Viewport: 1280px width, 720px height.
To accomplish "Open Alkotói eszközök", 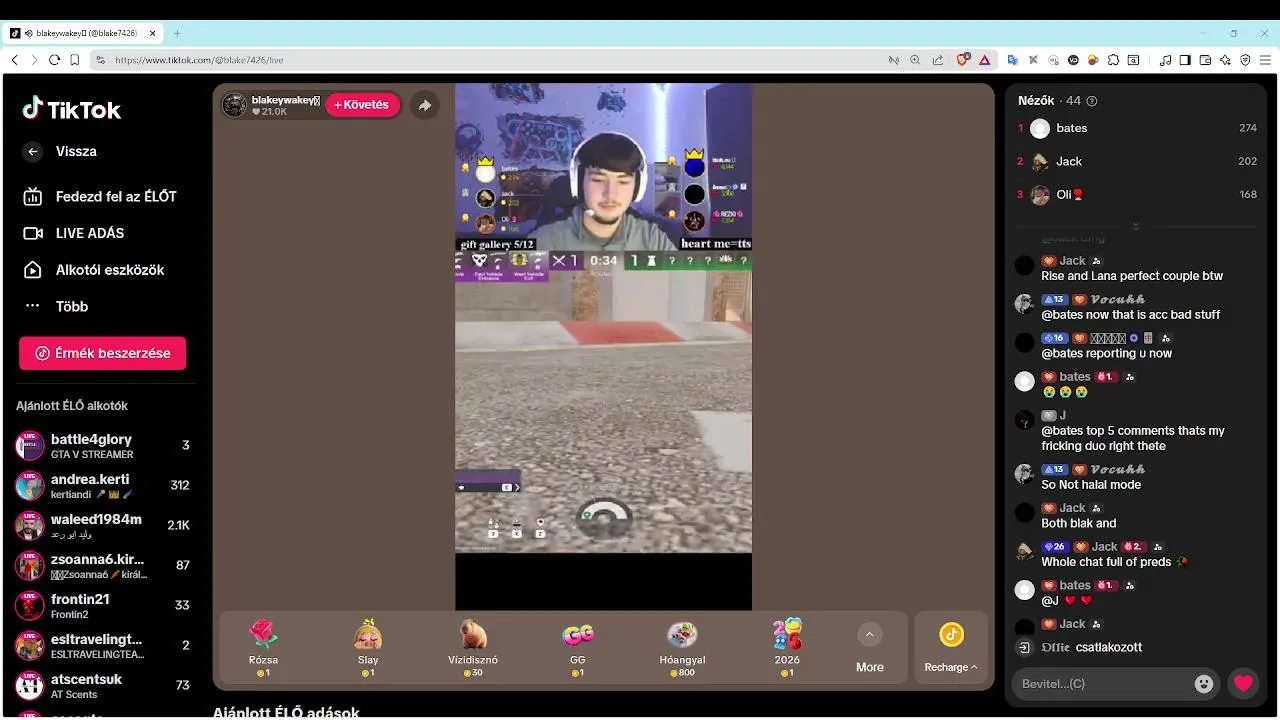I will point(93,270).
